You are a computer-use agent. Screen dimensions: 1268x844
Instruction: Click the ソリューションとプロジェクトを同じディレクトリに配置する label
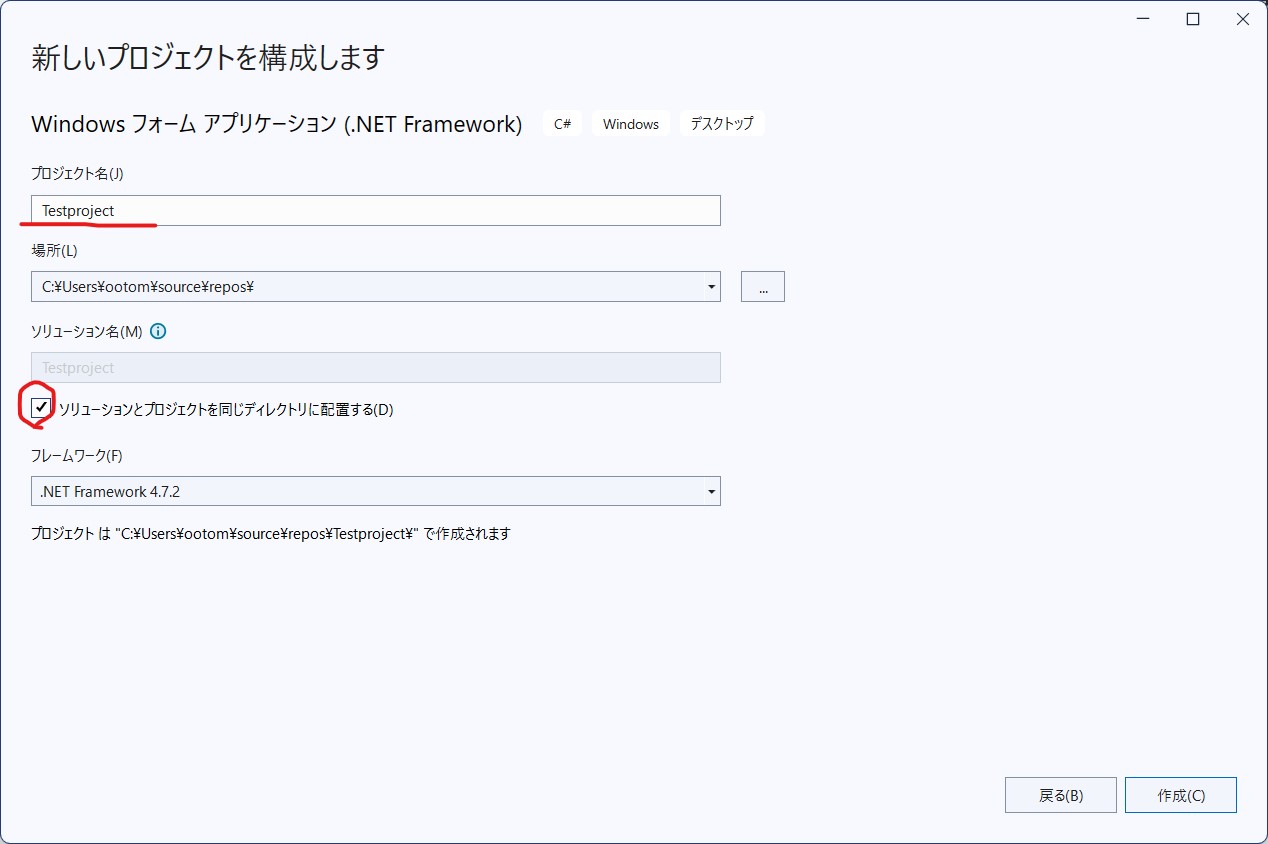[x=226, y=410]
